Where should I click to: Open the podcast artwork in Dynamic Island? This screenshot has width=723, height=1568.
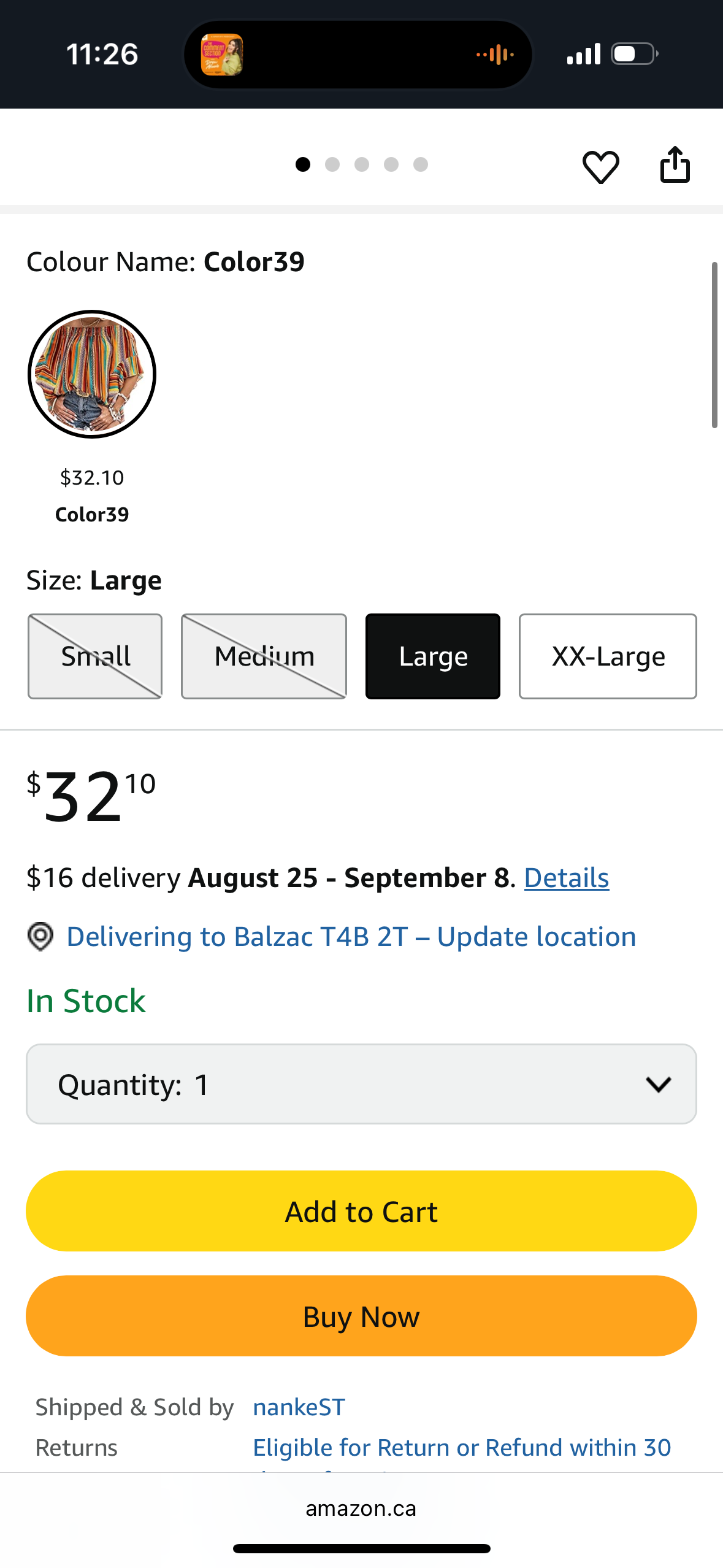point(222,55)
